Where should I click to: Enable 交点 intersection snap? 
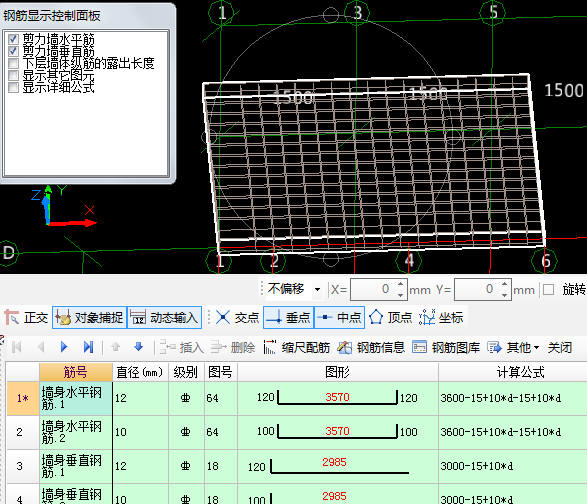[x=237, y=318]
